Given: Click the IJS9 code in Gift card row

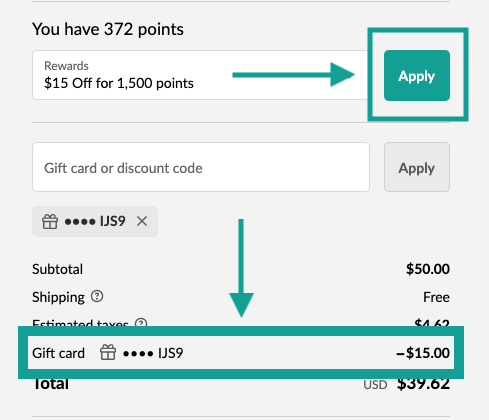Looking at the screenshot, I should tap(170, 353).
